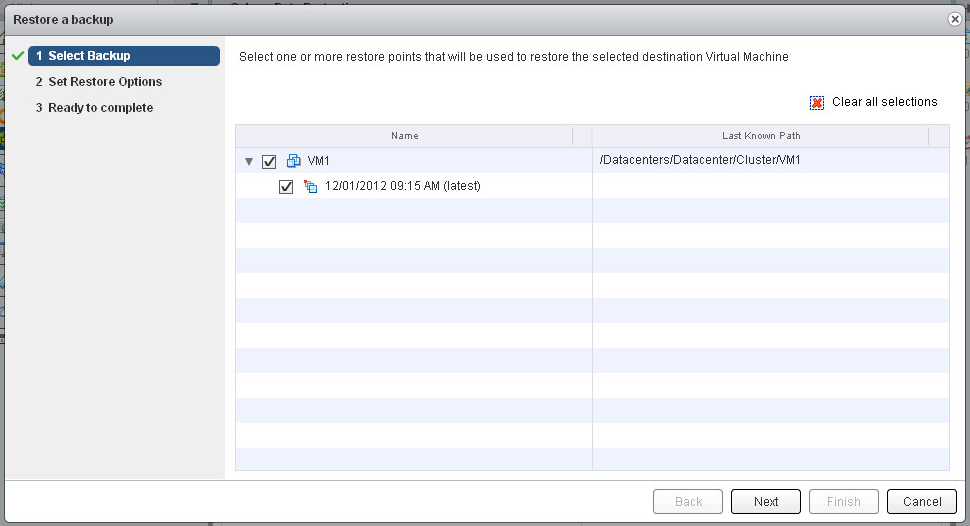
Task: Select the 12/01/2012 09:15 AM (latest) entry
Action: pos(403,186)
